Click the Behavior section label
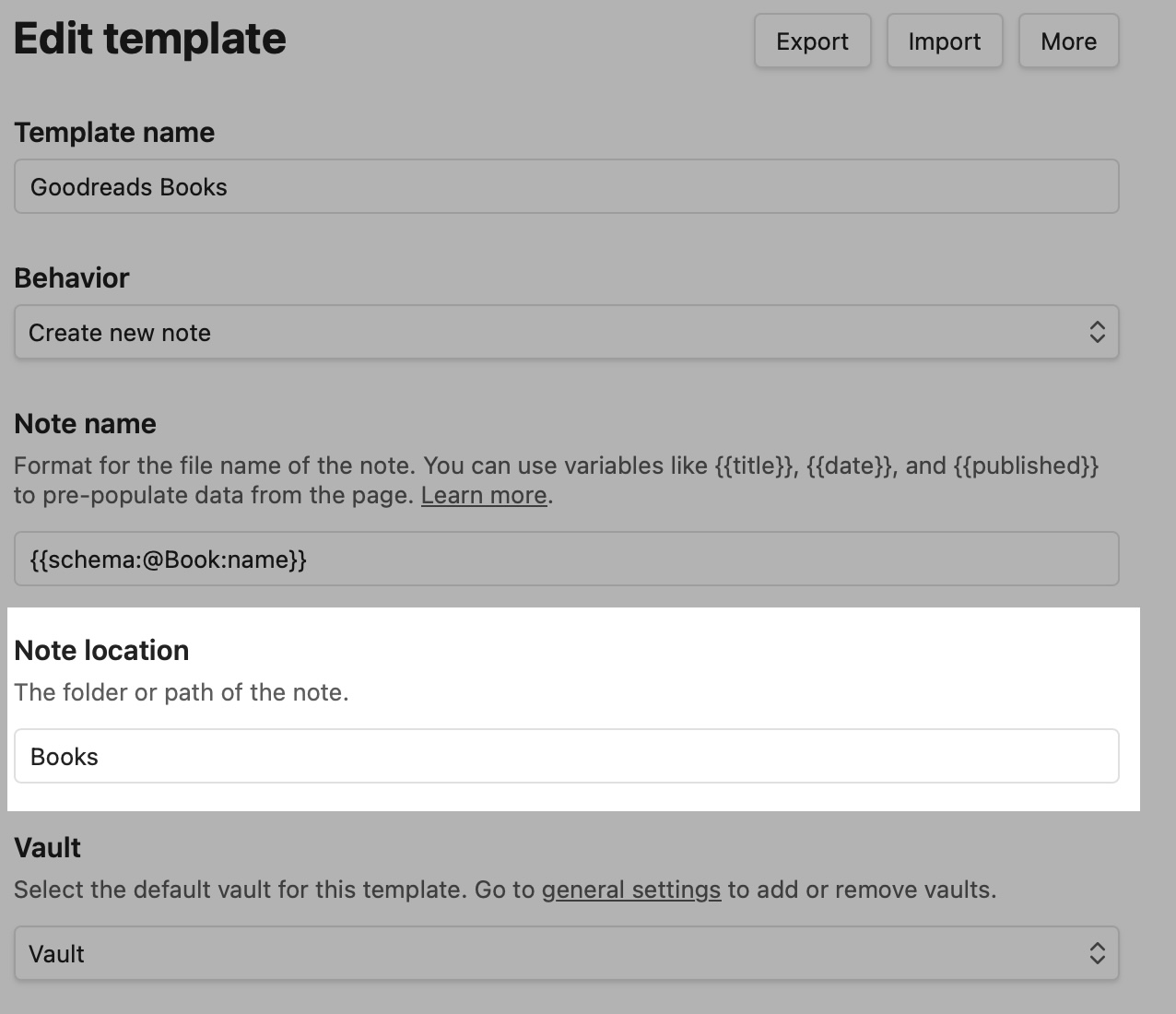1176x1014 pixels. tap(72, 278)
